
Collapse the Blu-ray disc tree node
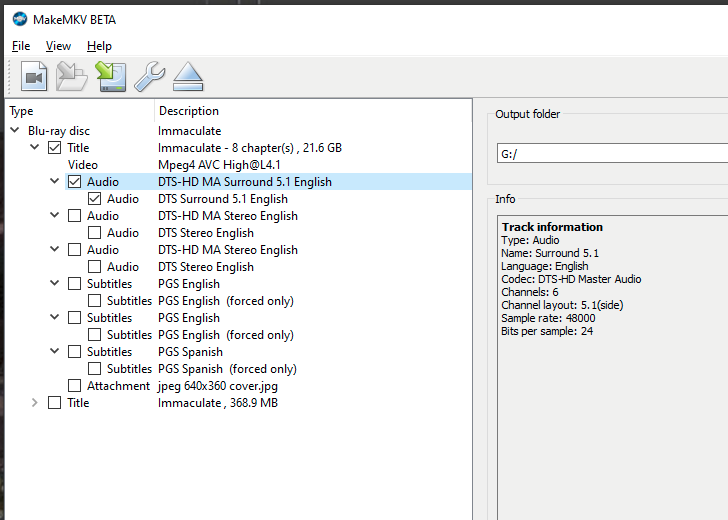tap(15, 131)
